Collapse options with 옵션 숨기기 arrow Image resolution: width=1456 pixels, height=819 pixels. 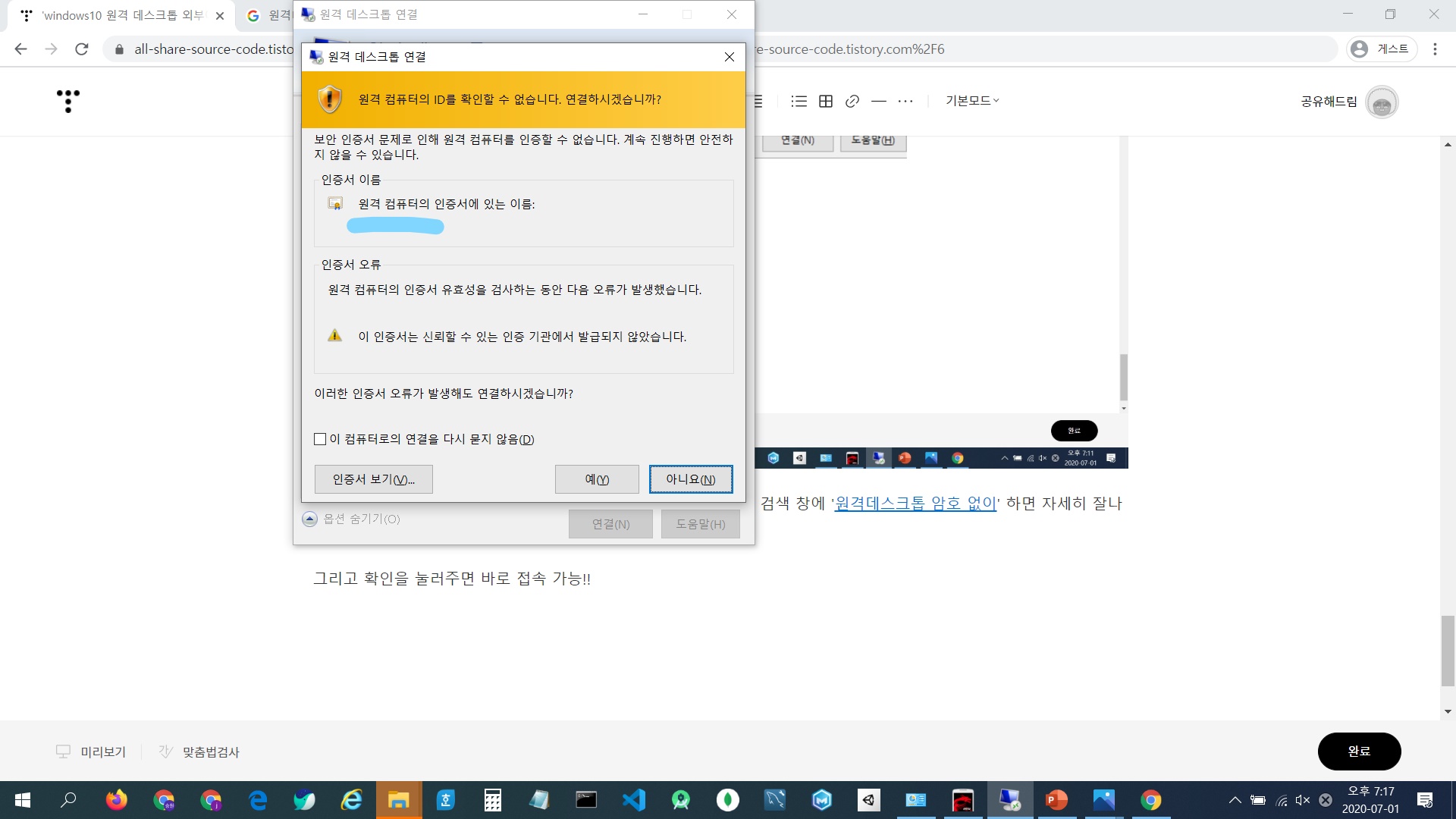tap(309, 519)
